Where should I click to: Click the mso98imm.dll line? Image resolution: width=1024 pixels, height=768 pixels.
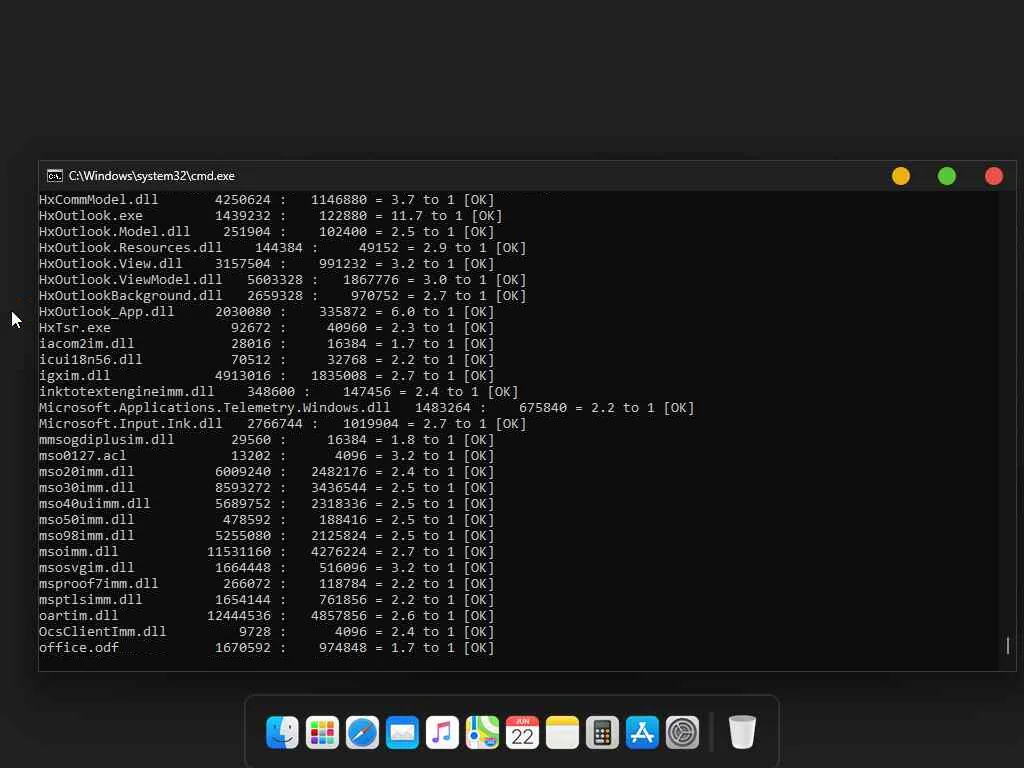266,536
